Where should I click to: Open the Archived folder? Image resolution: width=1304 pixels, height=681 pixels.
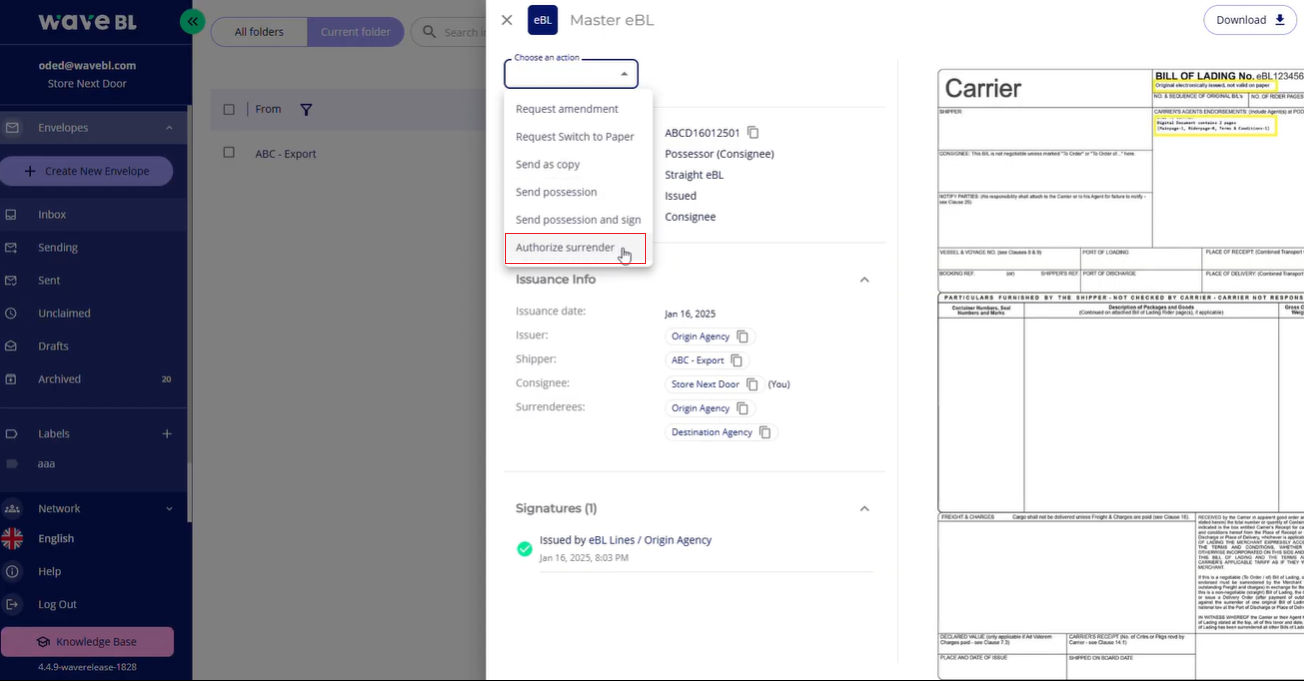pos(94,379)
